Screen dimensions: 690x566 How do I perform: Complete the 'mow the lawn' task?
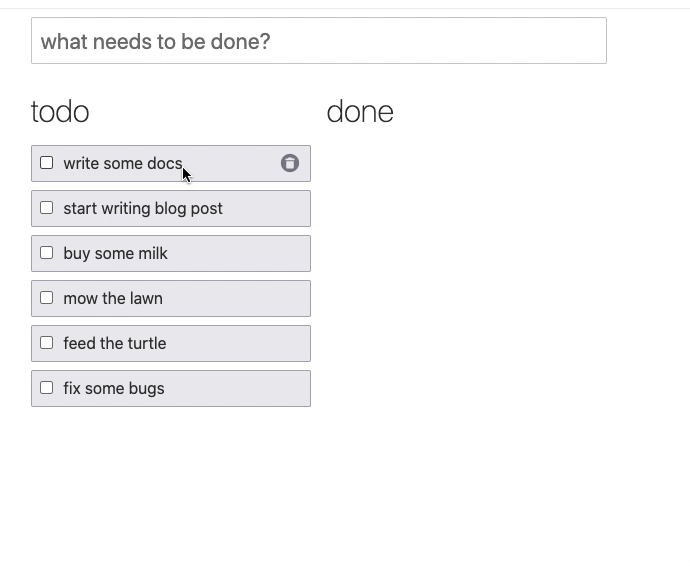[x=47, y=298]
